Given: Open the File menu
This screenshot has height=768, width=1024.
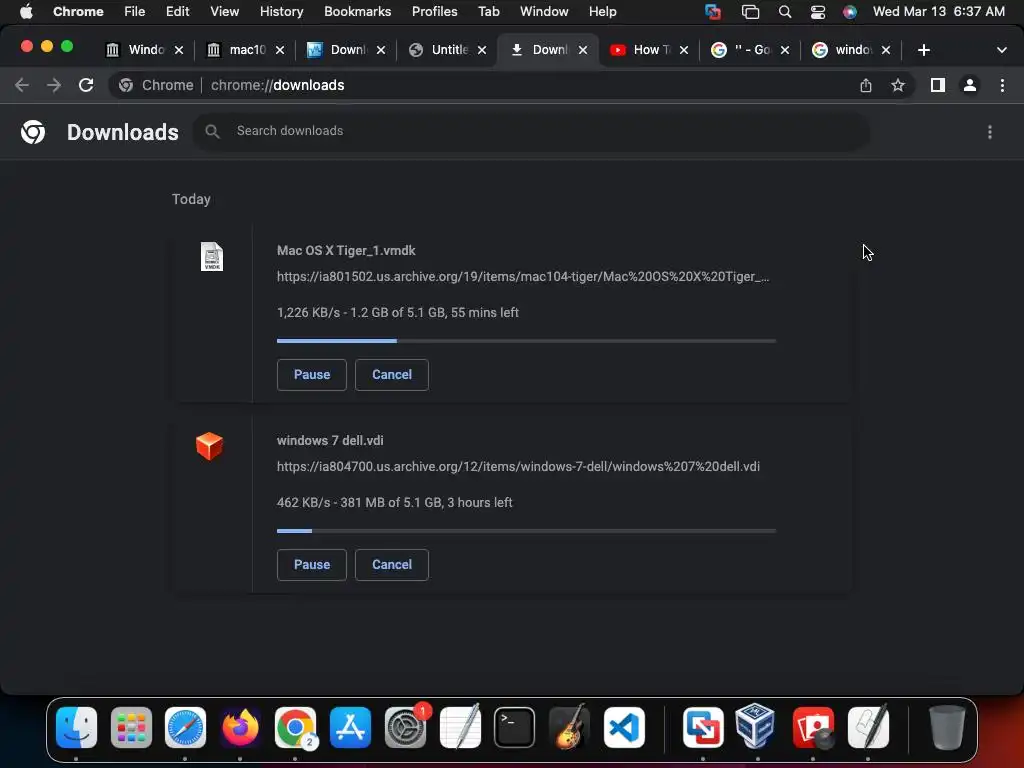Looking at the screenshot, I should click(x=135, y=12).
